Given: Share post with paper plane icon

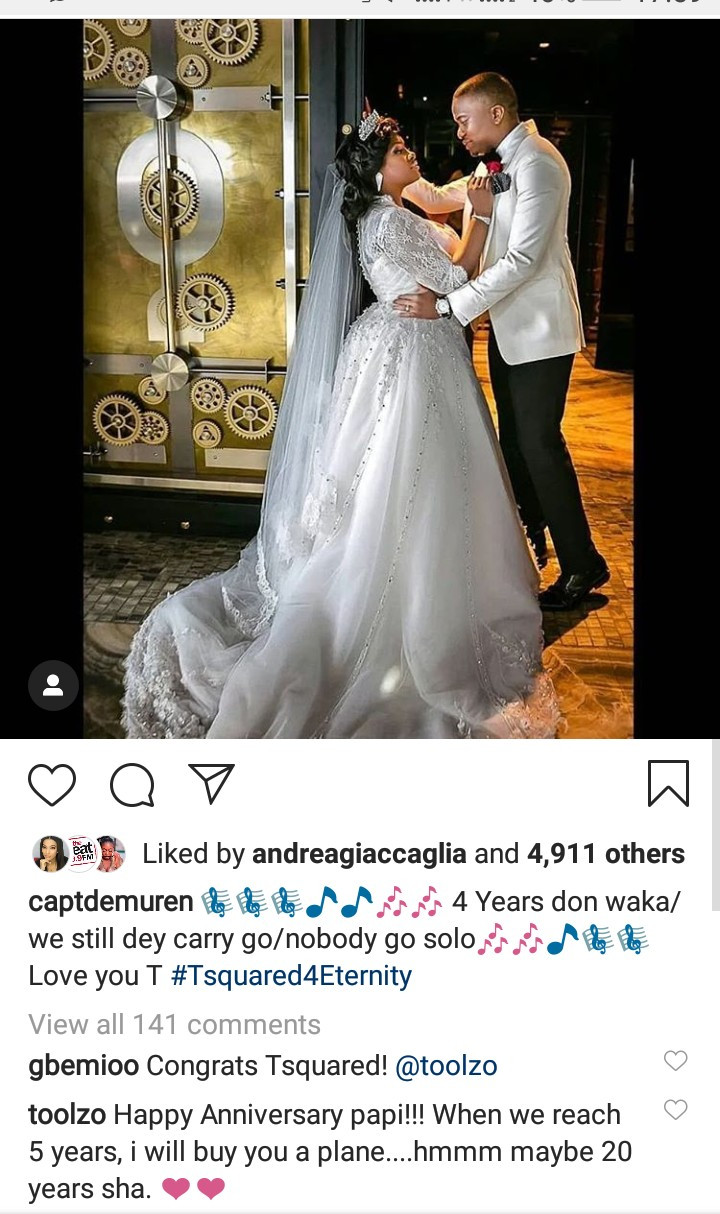Looking at the screenshot, I should 212,783.
